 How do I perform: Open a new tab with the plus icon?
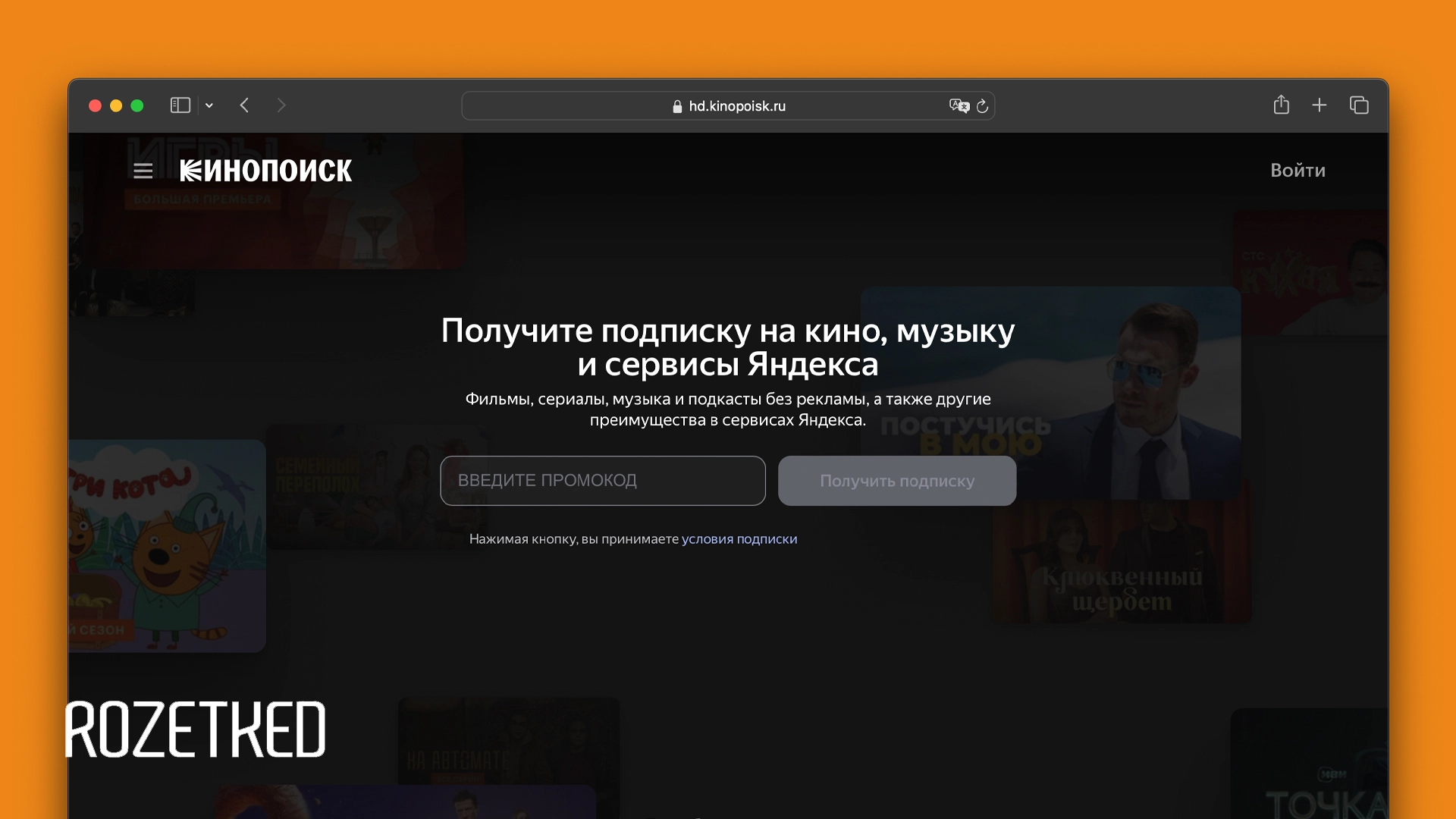1319,105
